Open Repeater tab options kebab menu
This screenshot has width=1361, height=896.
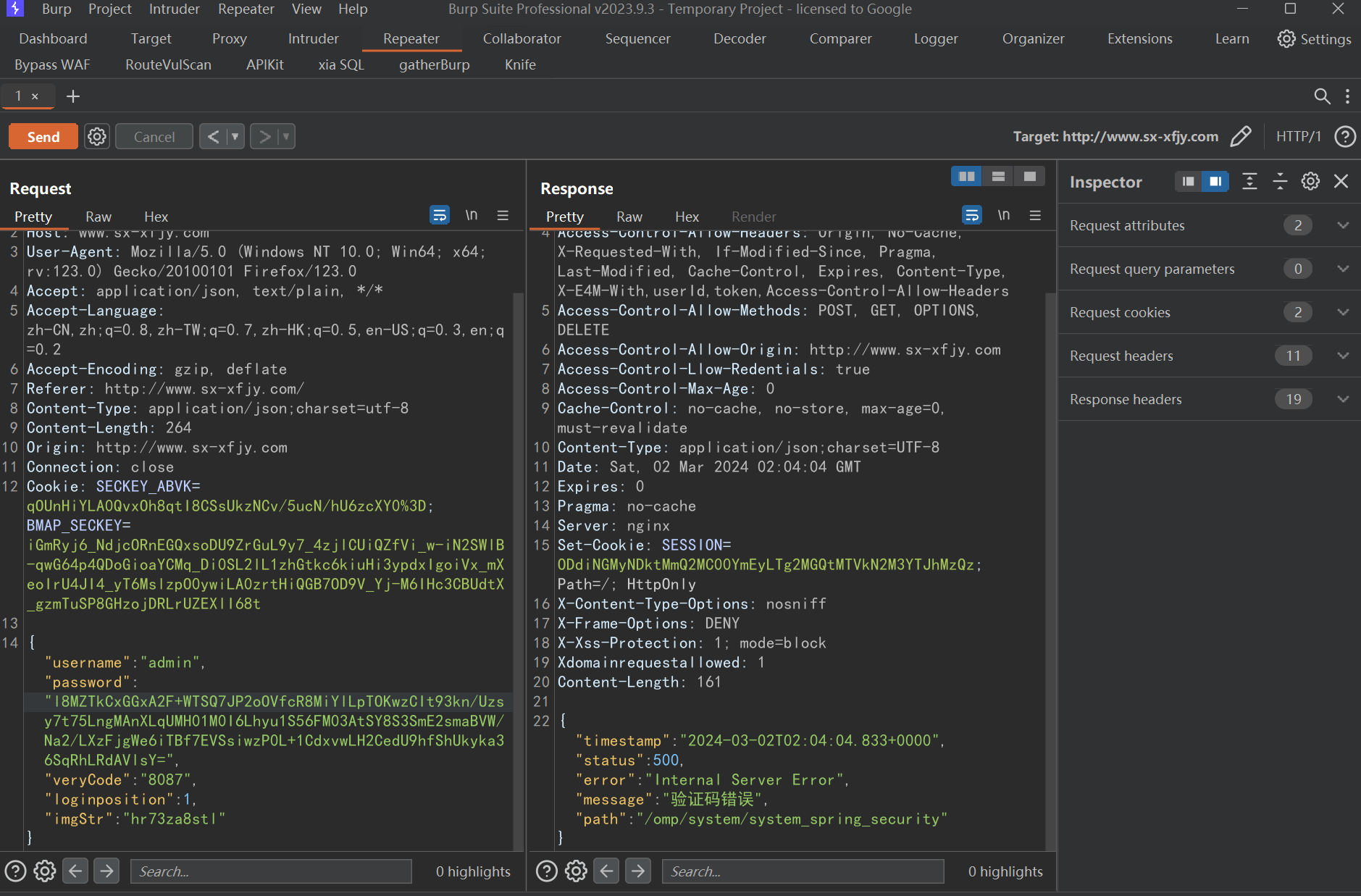pyautogui.click(x=1347, y=96)
